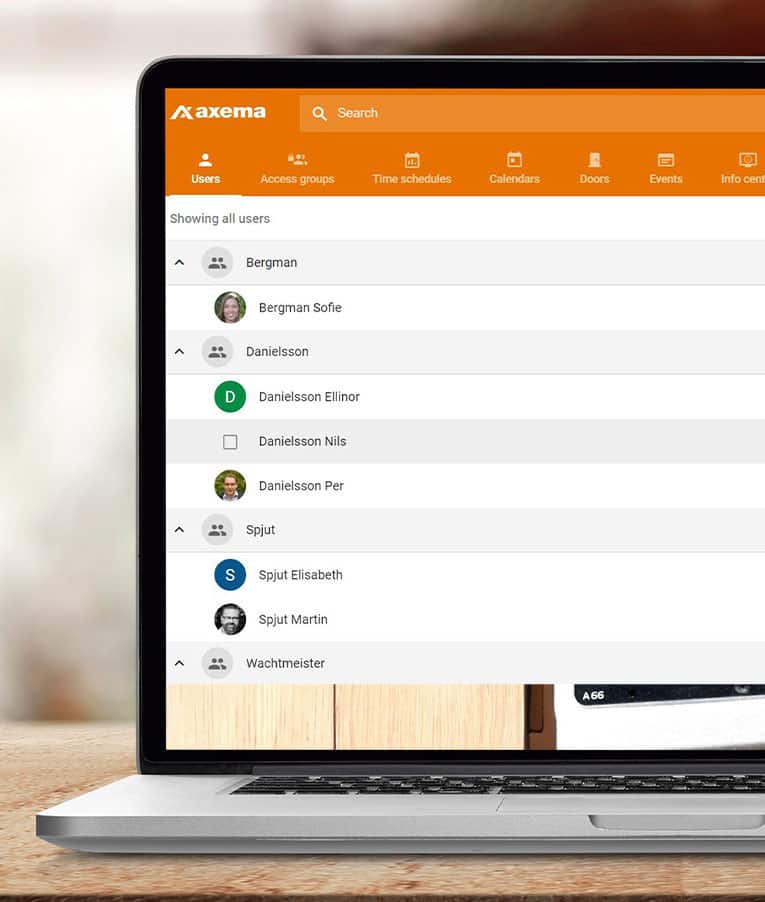Click the Time schedules calendar icon

(412, 160)
